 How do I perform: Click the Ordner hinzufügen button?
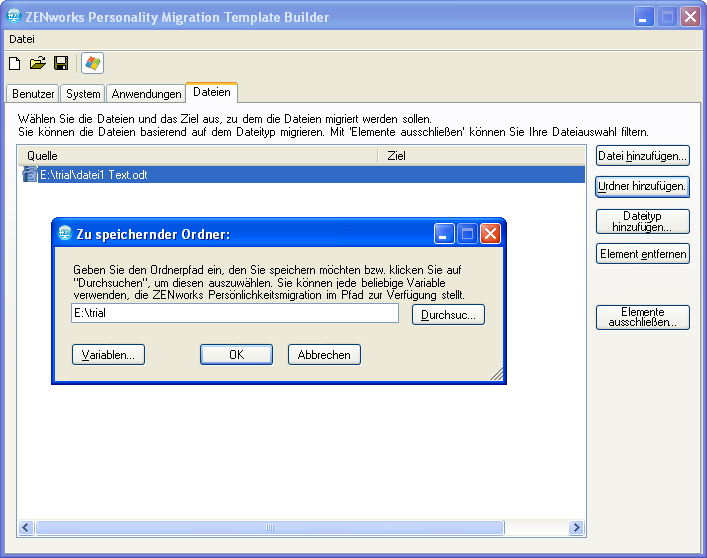(643, 186)
